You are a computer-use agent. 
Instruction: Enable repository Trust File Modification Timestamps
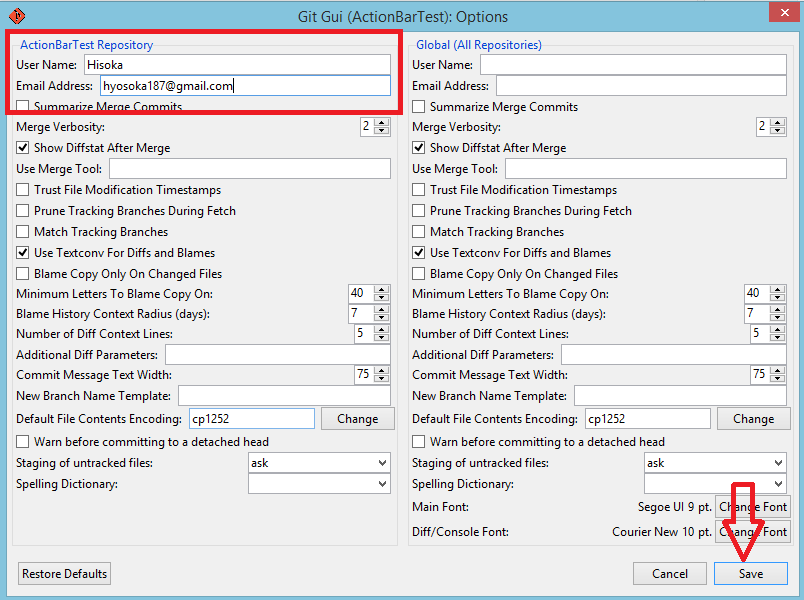[23, 190]
